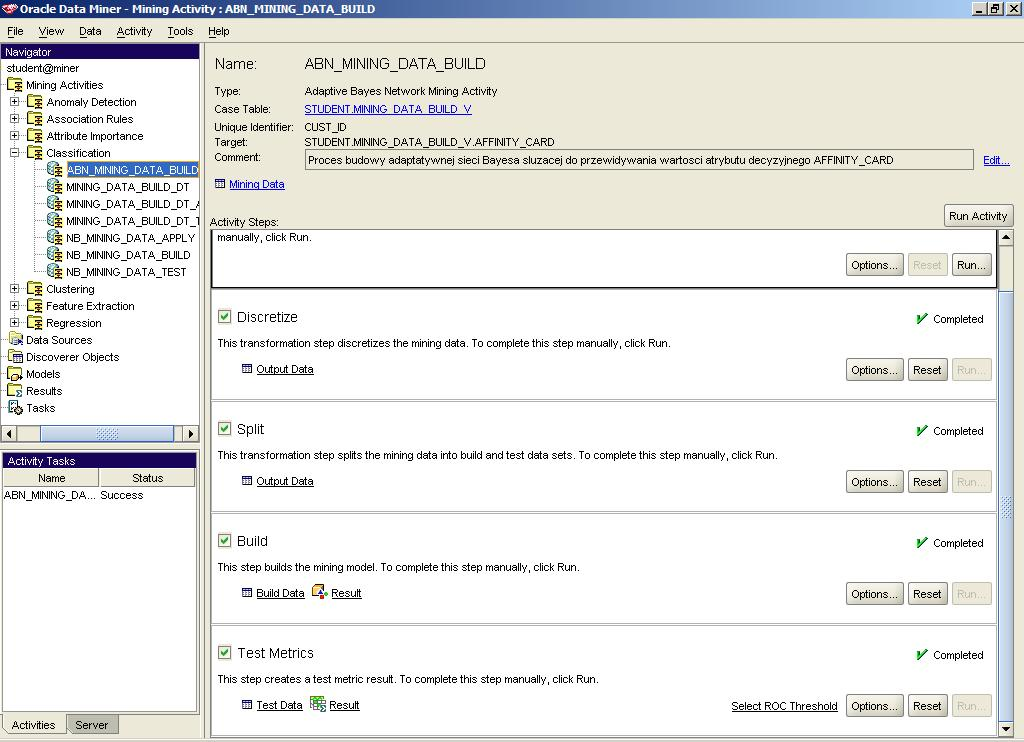Click the Mining Activities folder icon
This screenshot has width=1024, height=742.
pyautogui.click(x=14, y=85)
